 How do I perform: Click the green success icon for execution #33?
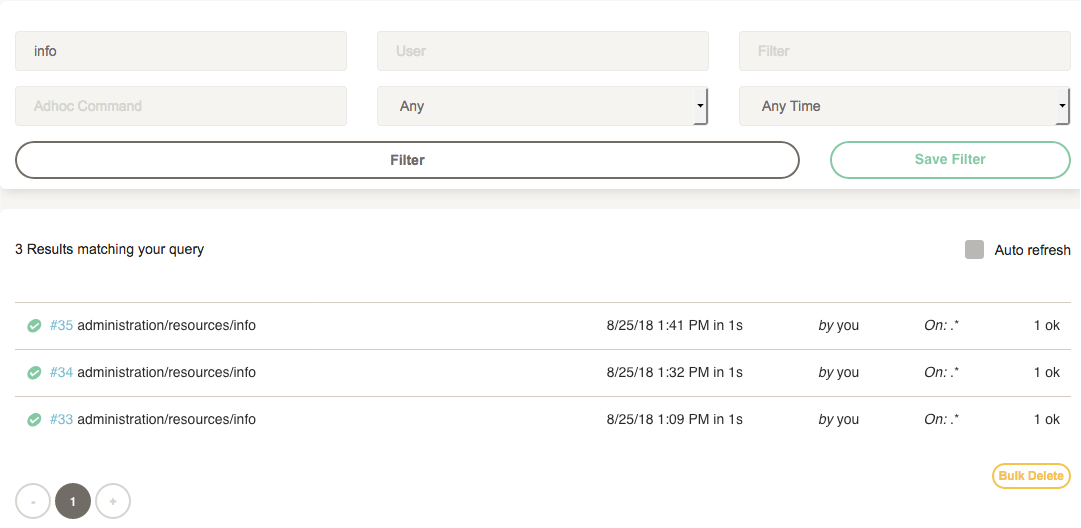34,419
